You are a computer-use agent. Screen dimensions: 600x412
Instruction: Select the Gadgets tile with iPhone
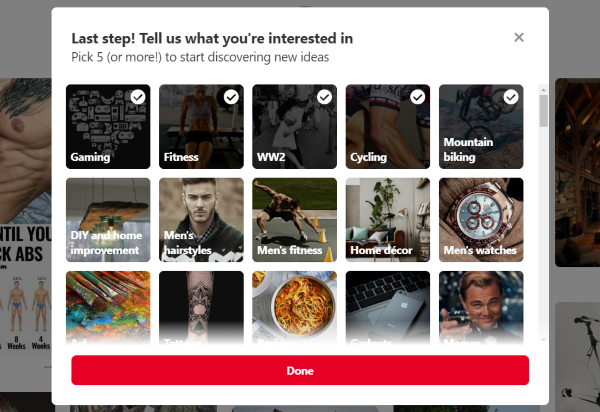(388, 308)
